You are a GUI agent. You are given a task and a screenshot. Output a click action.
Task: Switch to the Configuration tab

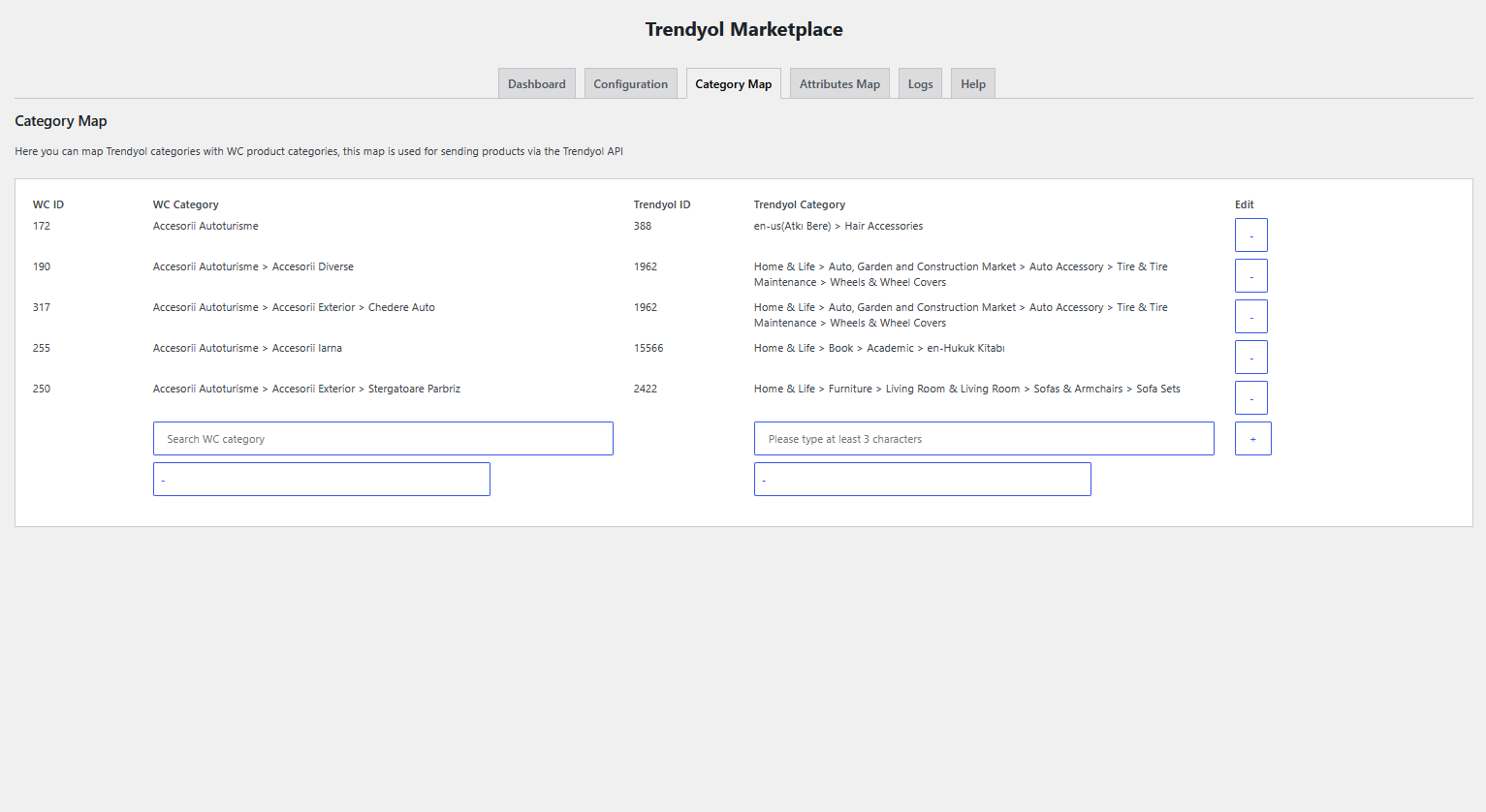630,84
